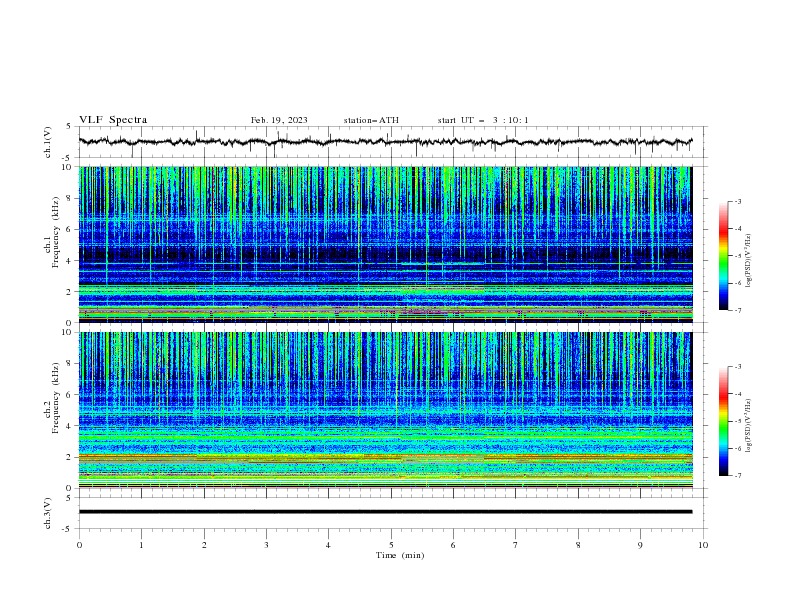Screen dimensions: 792x612
Task: Click the ch.1 panel PSD color bar
Action: tap(724, 256)
